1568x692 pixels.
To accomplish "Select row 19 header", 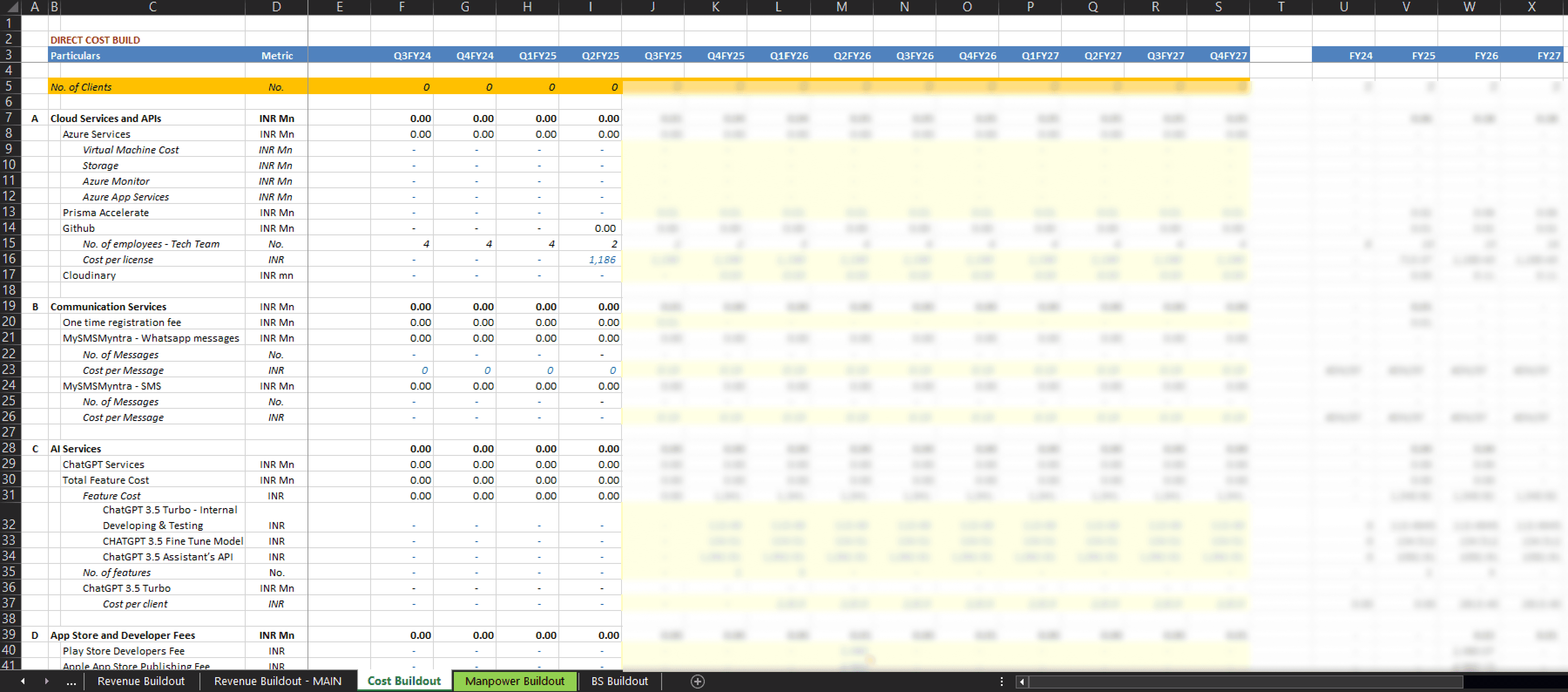I will (x=9, y=306).
